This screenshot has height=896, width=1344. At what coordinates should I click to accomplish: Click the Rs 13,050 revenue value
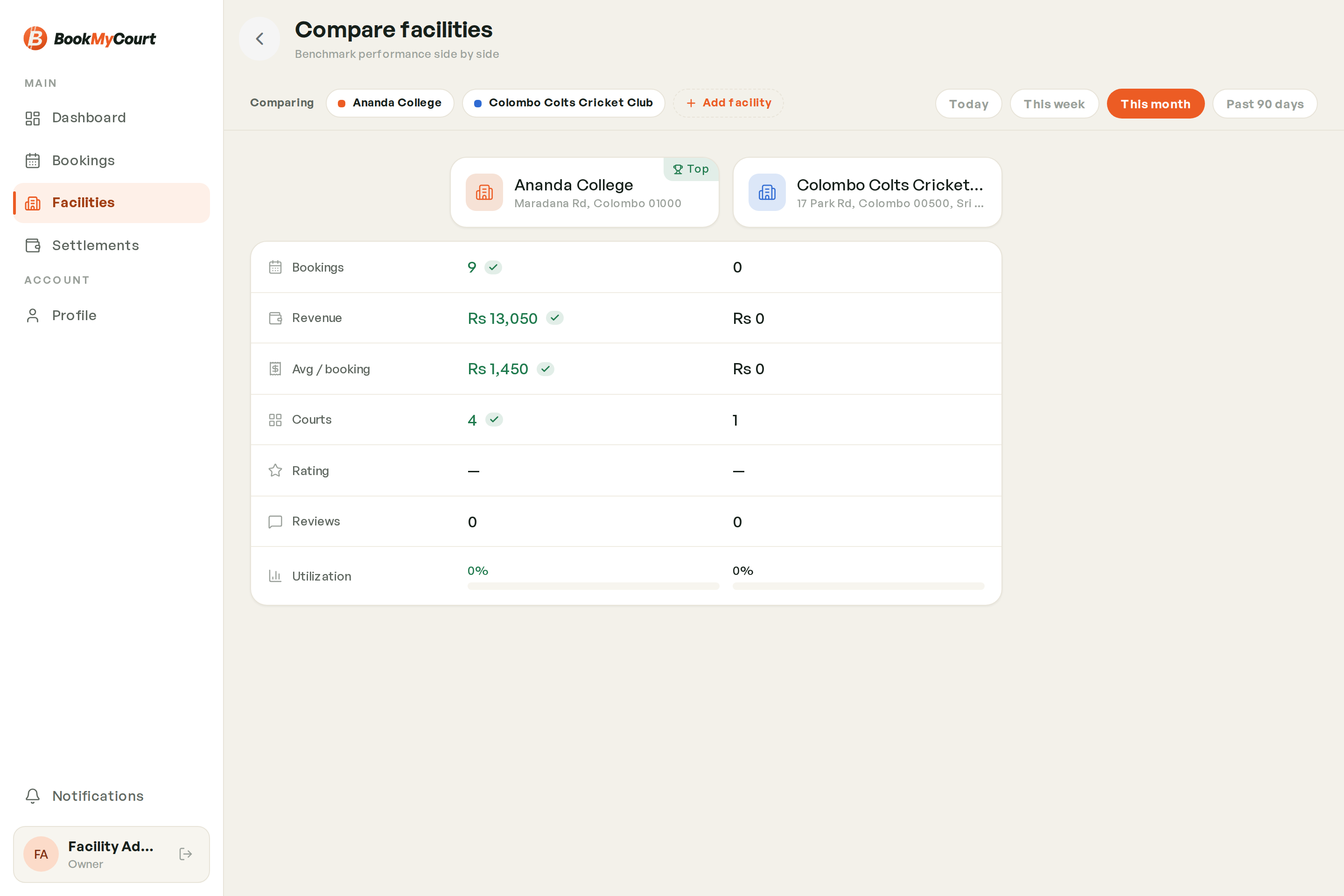[x=502, y=318]
